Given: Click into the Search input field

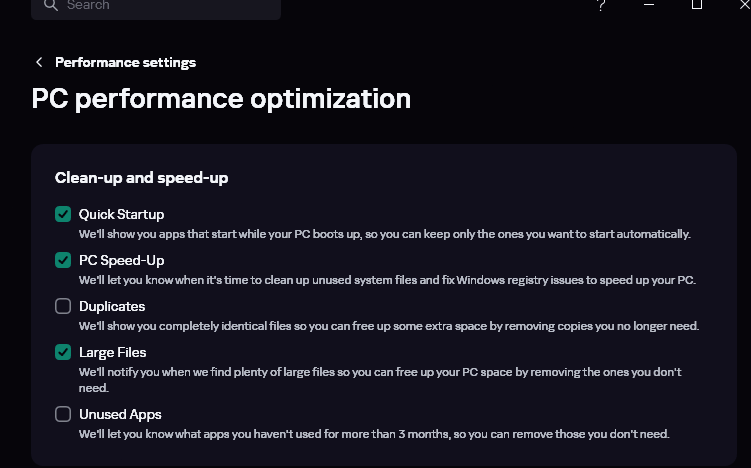Looking at the screenshot, I should [160, 6].
